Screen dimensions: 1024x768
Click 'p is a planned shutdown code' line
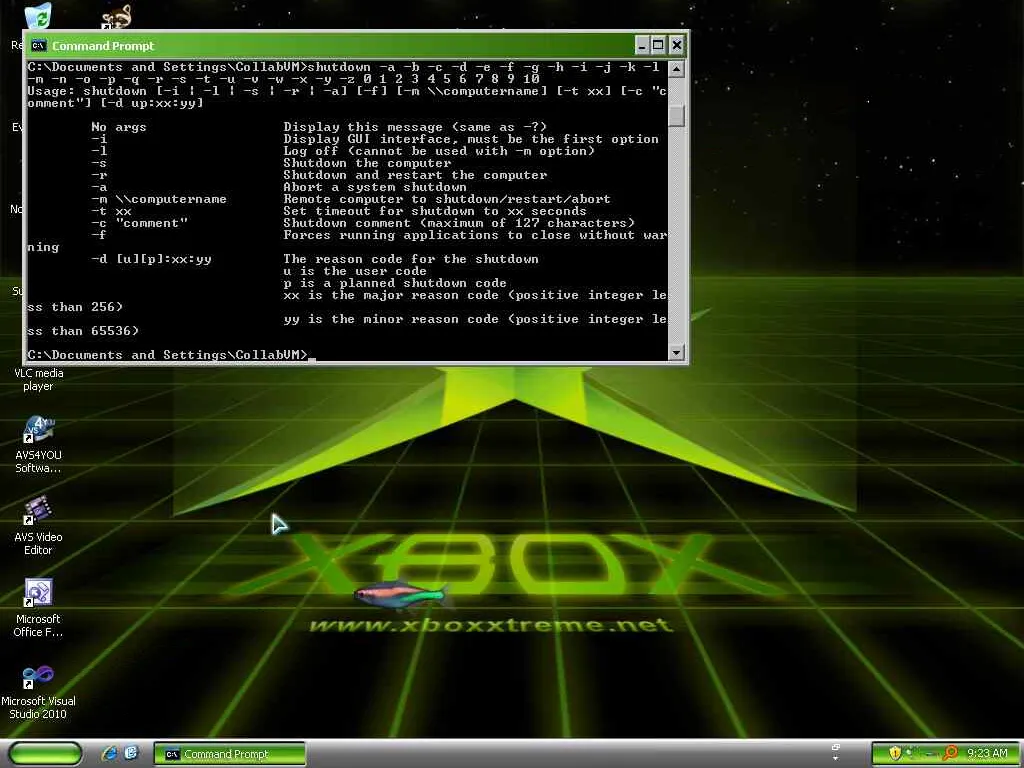(x=395, y=283)
